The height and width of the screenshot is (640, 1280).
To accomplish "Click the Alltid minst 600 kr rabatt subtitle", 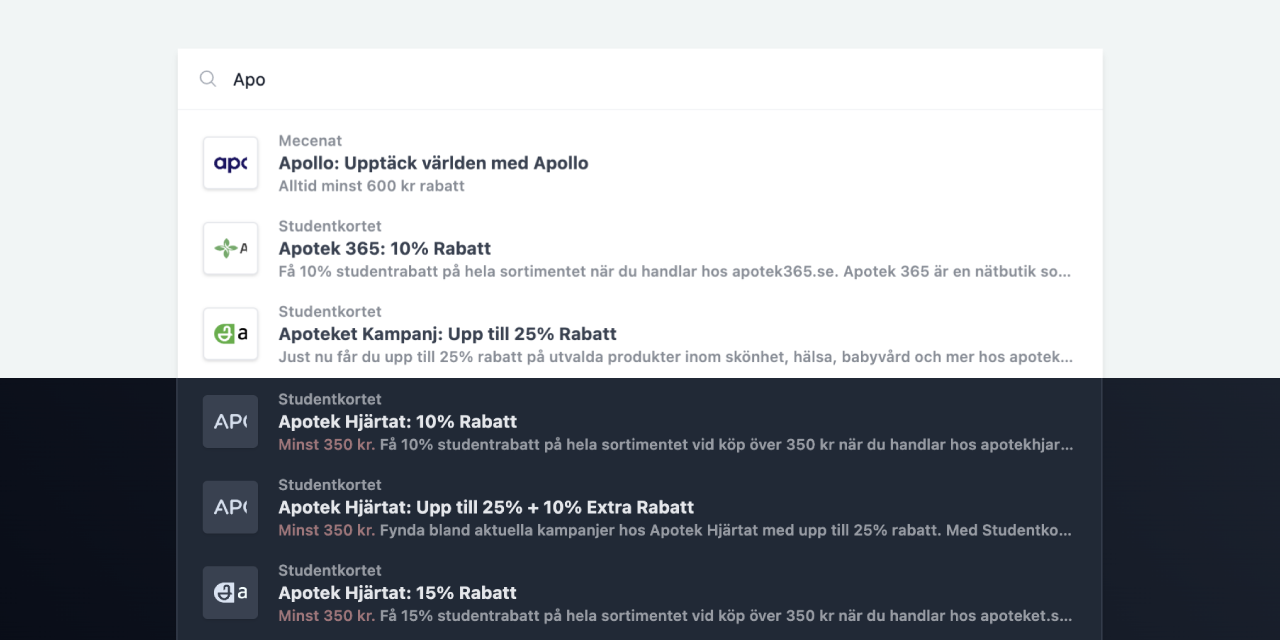I will pyautogui.click(x=371, y=185).
